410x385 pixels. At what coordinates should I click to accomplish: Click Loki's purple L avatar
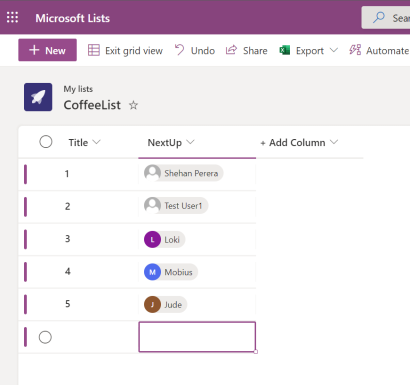(152, 239)
